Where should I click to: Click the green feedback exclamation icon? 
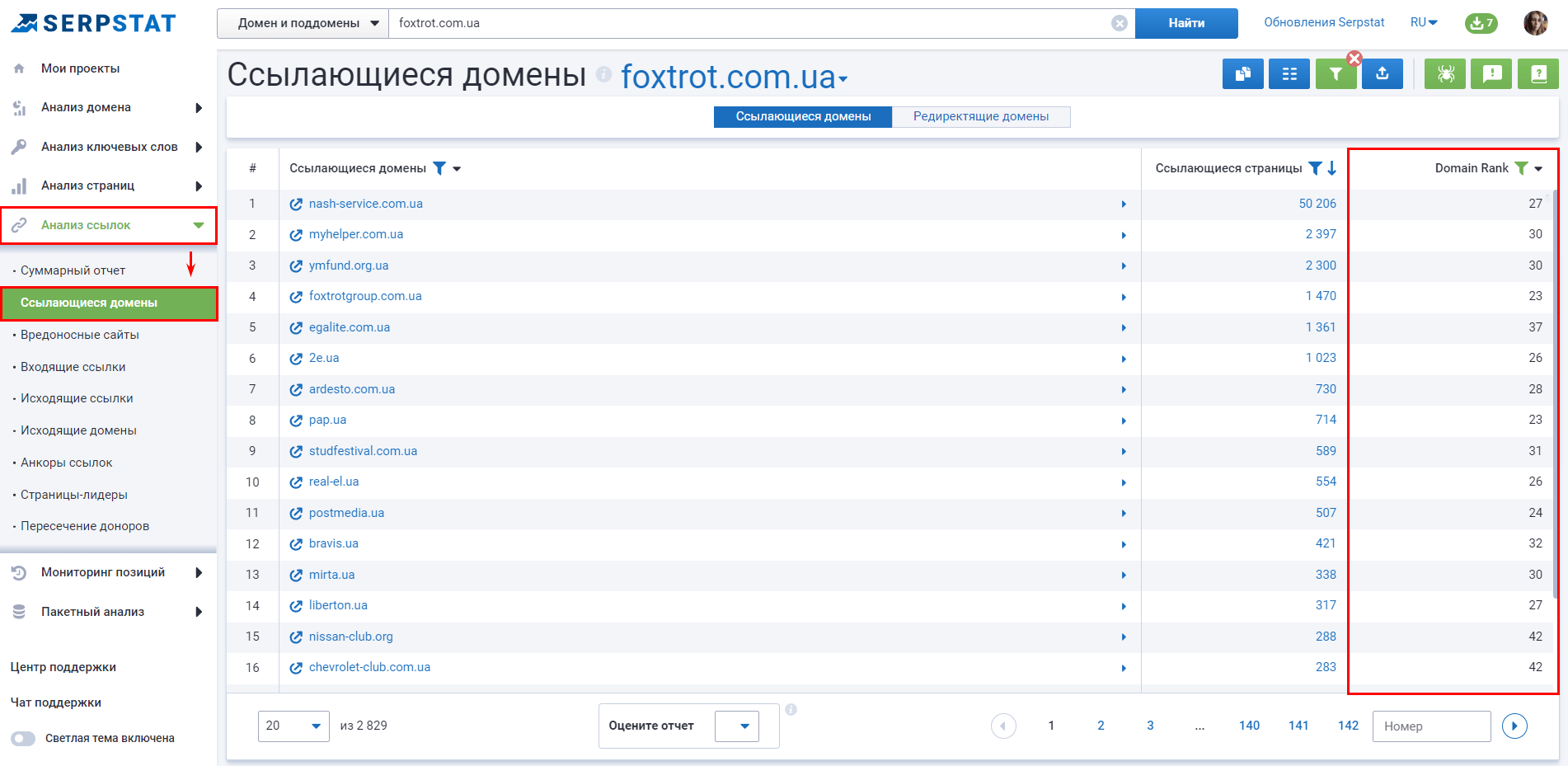pos(1492,74)
